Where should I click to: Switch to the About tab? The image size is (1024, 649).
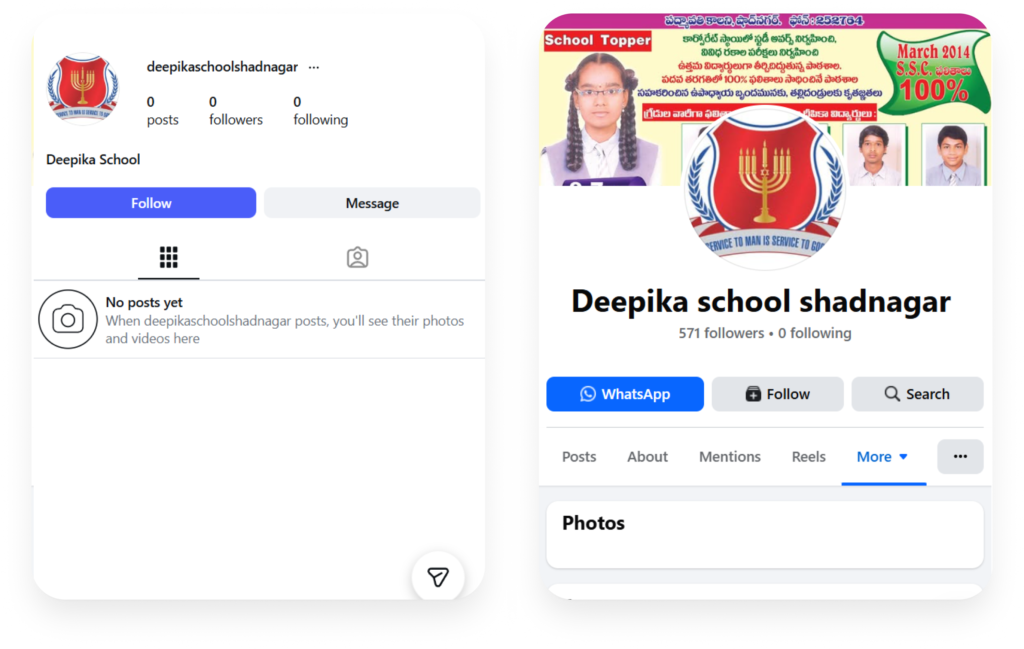[647, 456]
